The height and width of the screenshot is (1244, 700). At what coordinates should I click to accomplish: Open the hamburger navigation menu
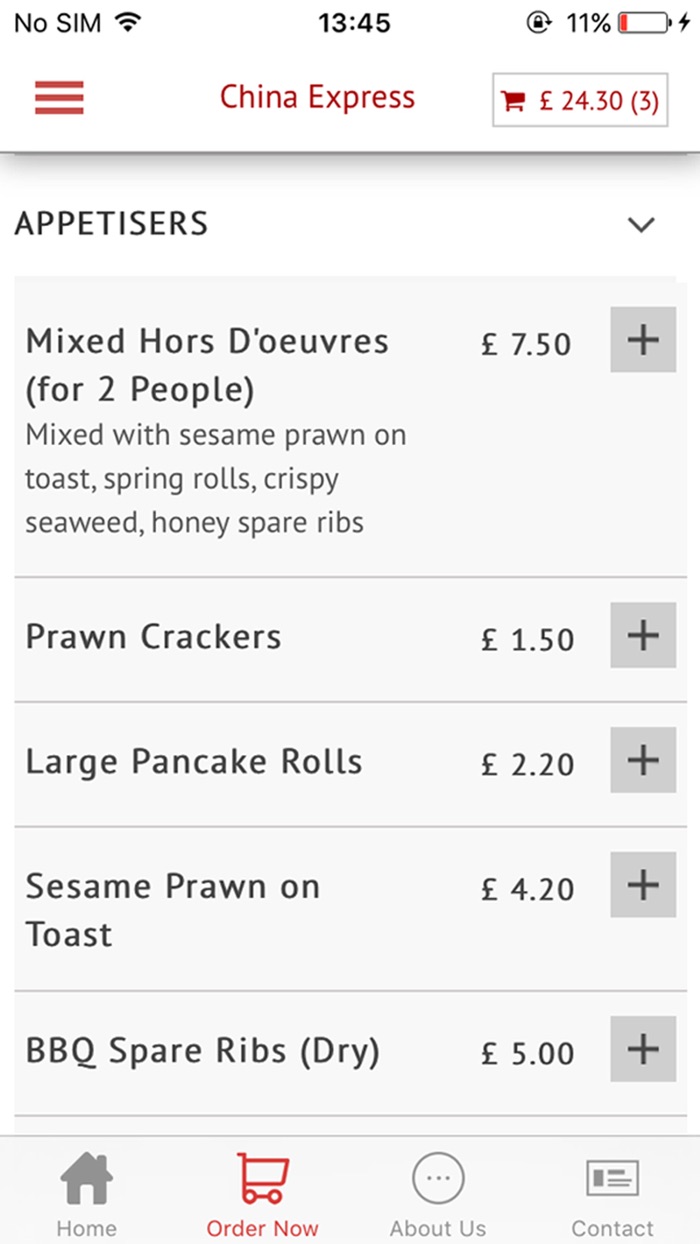pyautogui.click(x=58, y=97)
